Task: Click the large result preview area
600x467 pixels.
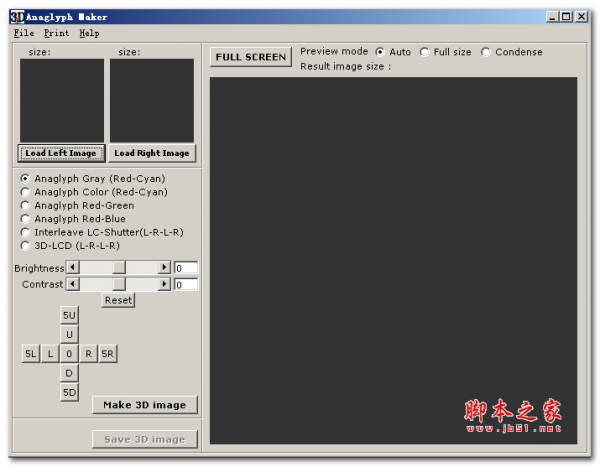Action: tap(393, 261)
